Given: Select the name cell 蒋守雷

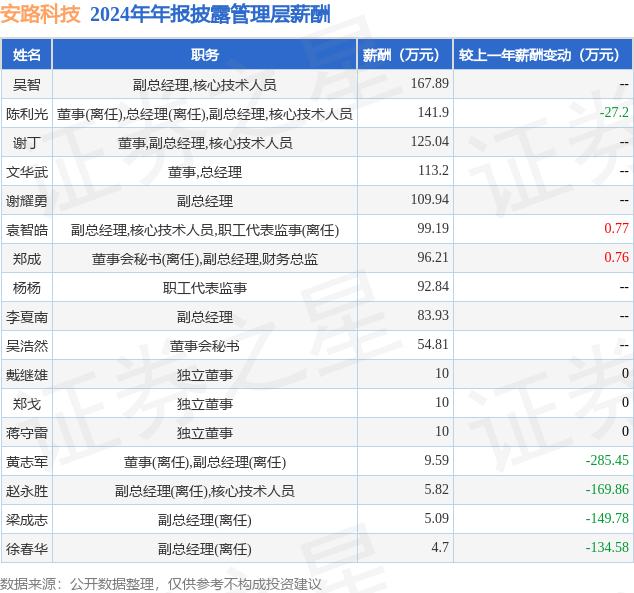Looking at the screenshot, I should pos(27,433).
